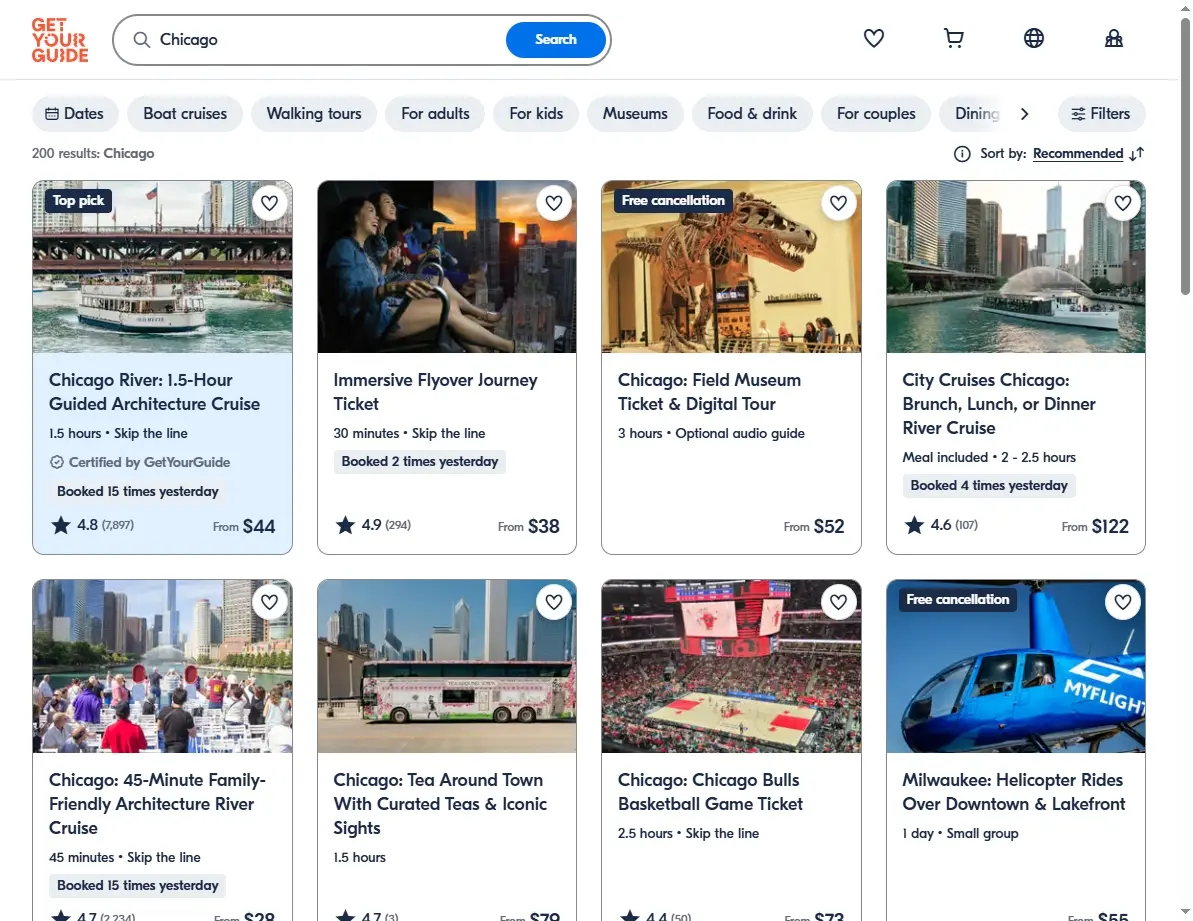Favorite the Chicago Bulls Game card

click(838, 602)
